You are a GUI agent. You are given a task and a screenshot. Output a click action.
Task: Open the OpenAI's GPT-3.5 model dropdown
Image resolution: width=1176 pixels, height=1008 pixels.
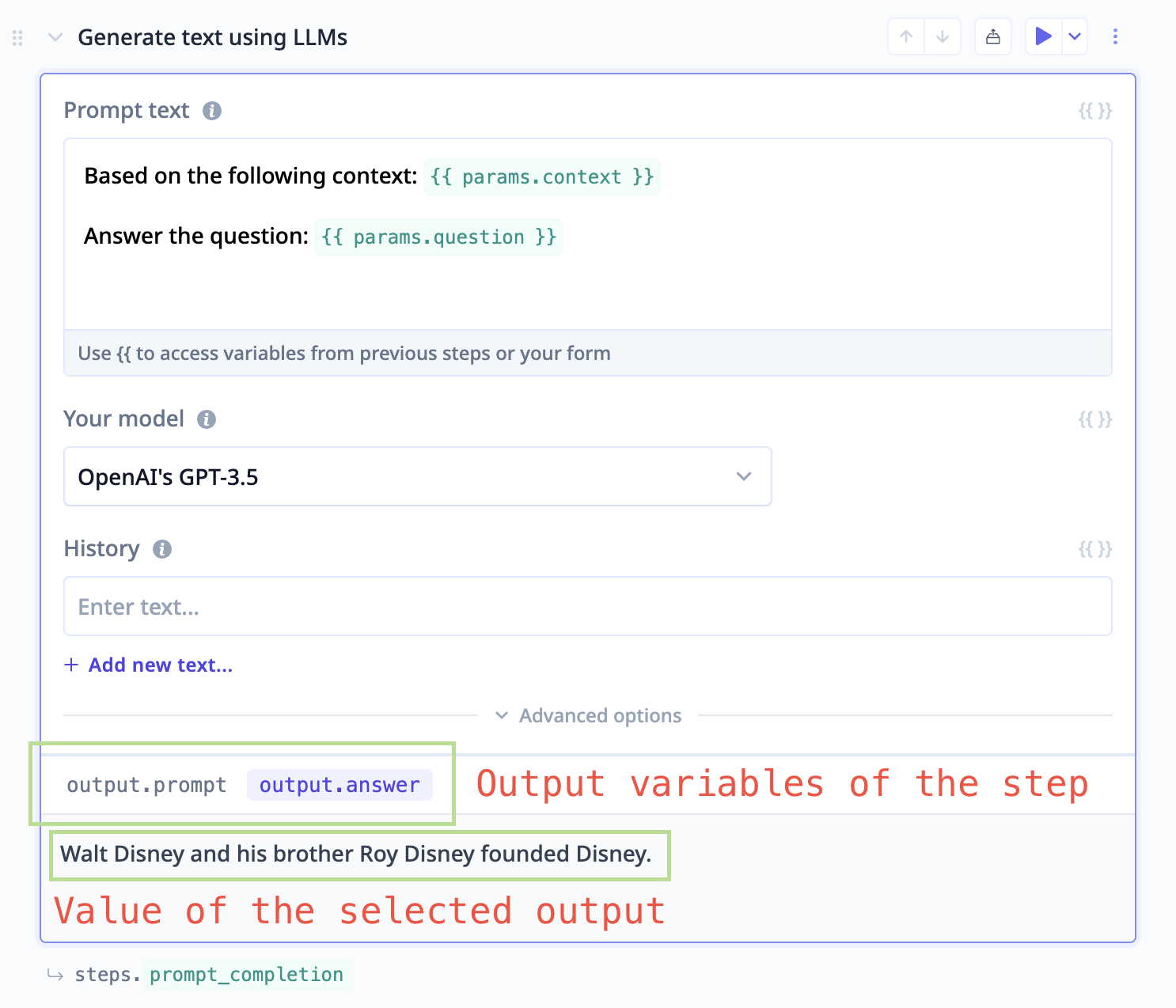coord(418,476)
